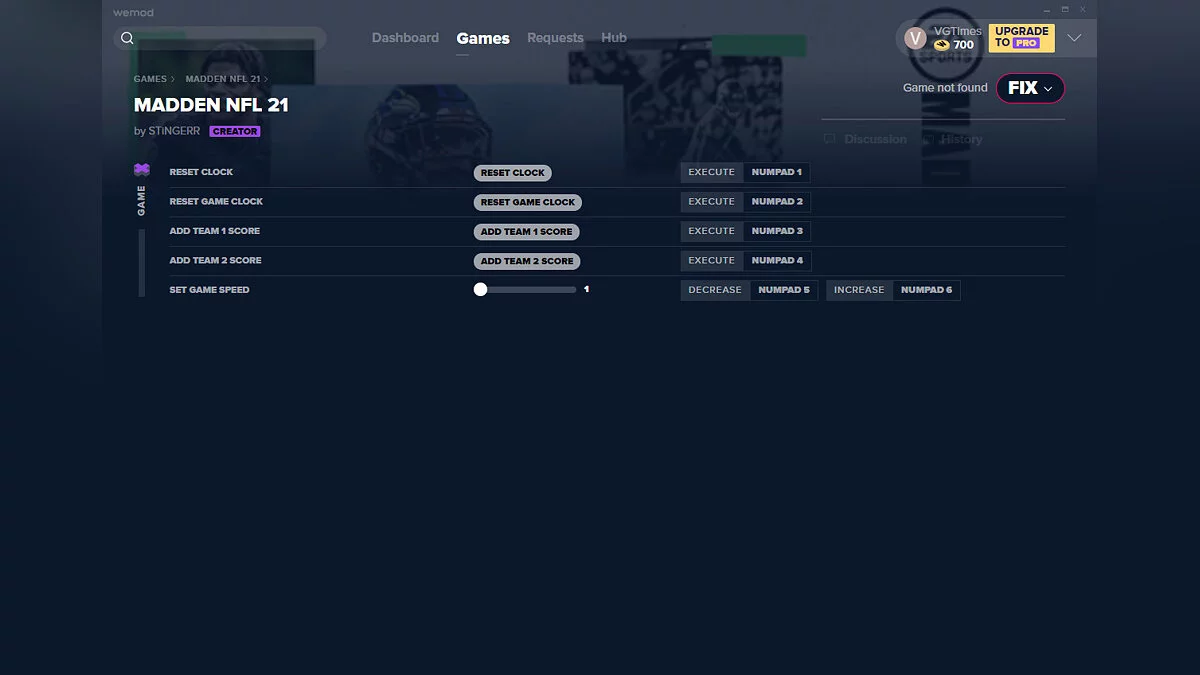The image size is (1200, 675).
Task: Click NUMPAD 2 hotkey for Reset Game Clock
Action: tap(777, 201)
